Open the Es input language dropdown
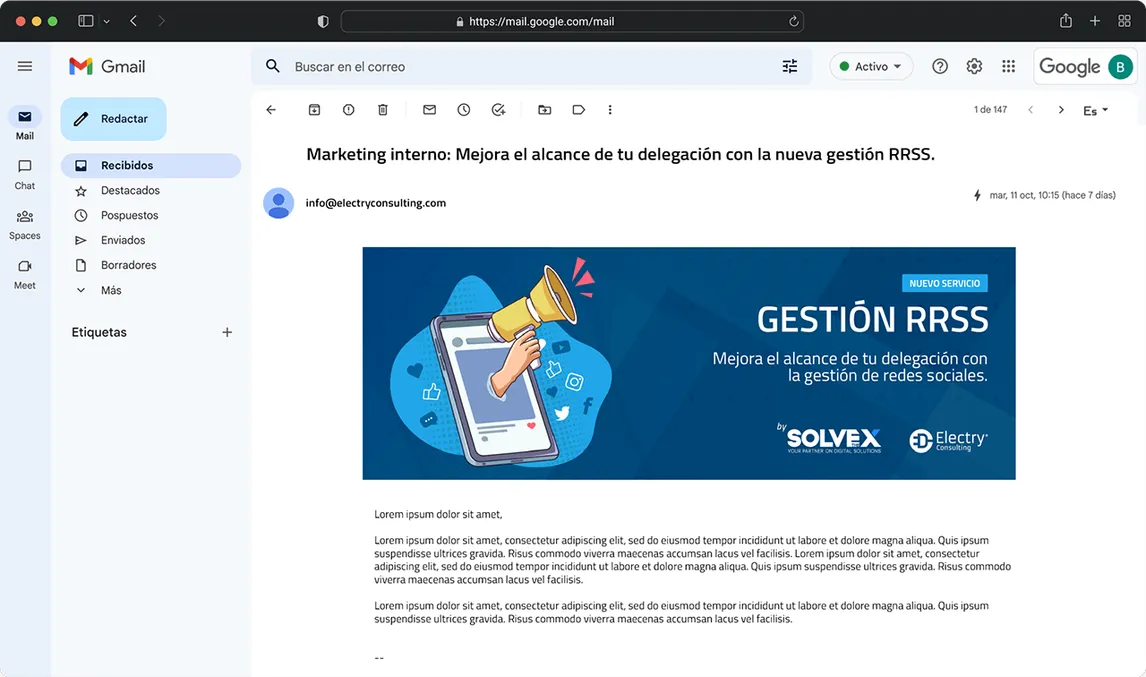The width and height of the screenshot is (1146, 677). tap(1095, 111)
